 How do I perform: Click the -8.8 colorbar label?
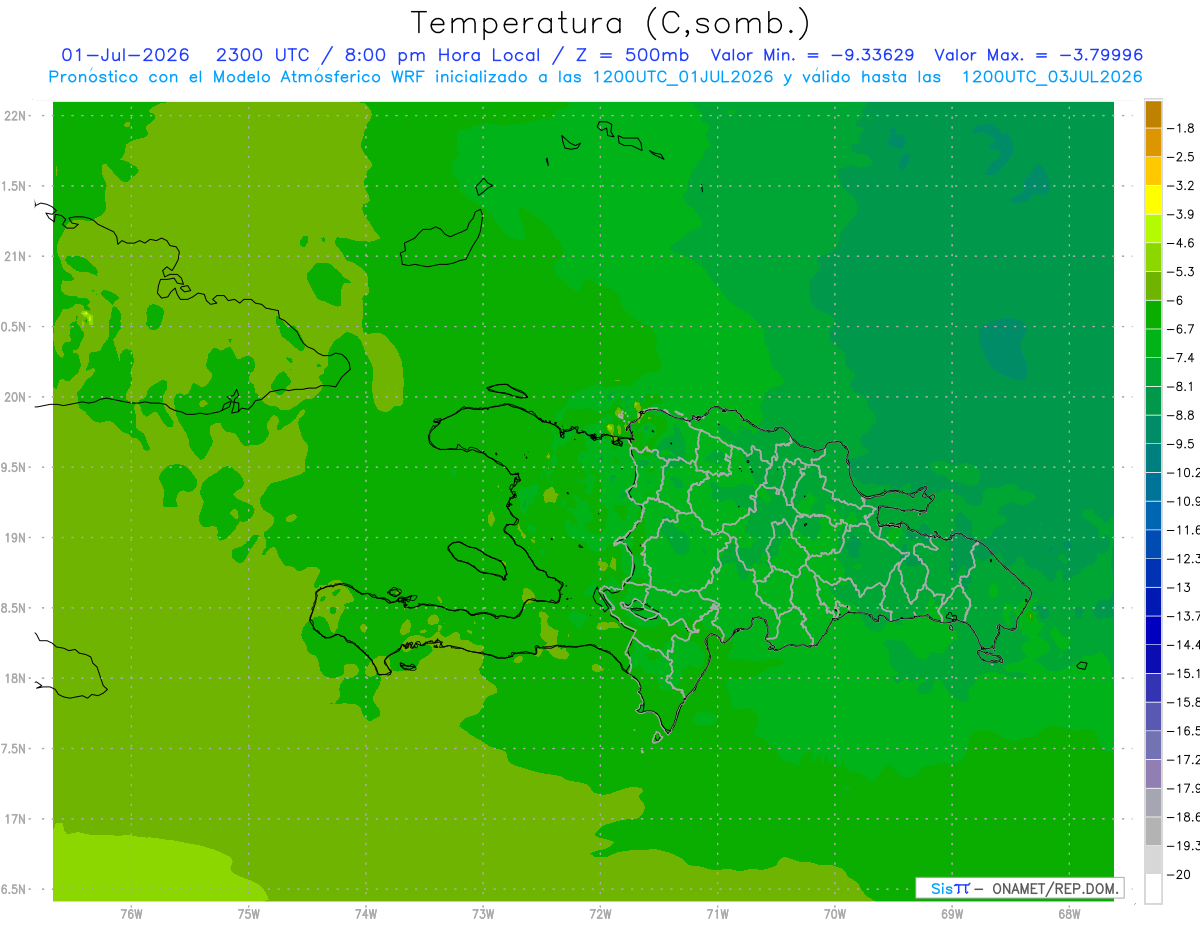coord(1182,415)
